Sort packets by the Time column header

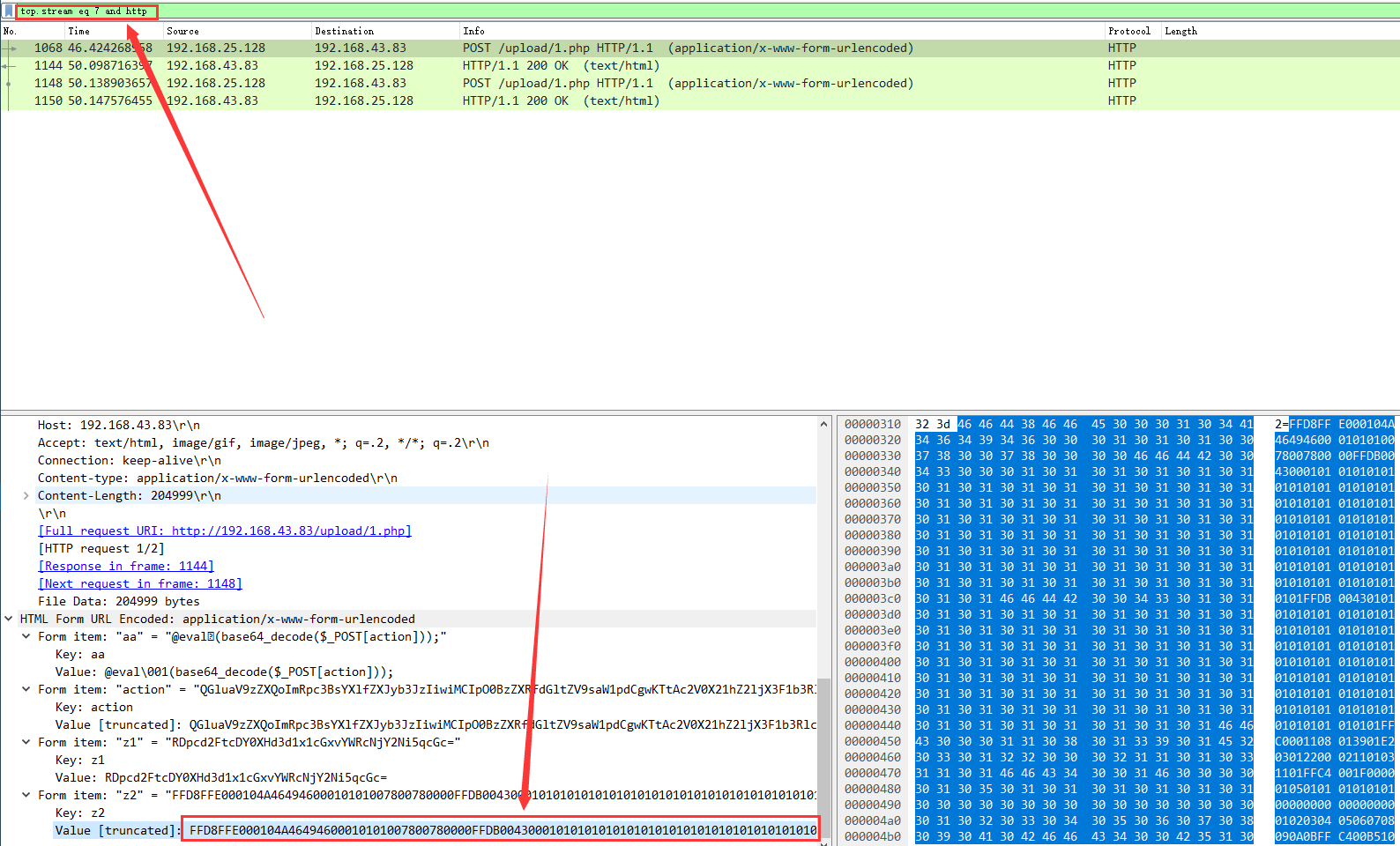(x=79, y=31)
